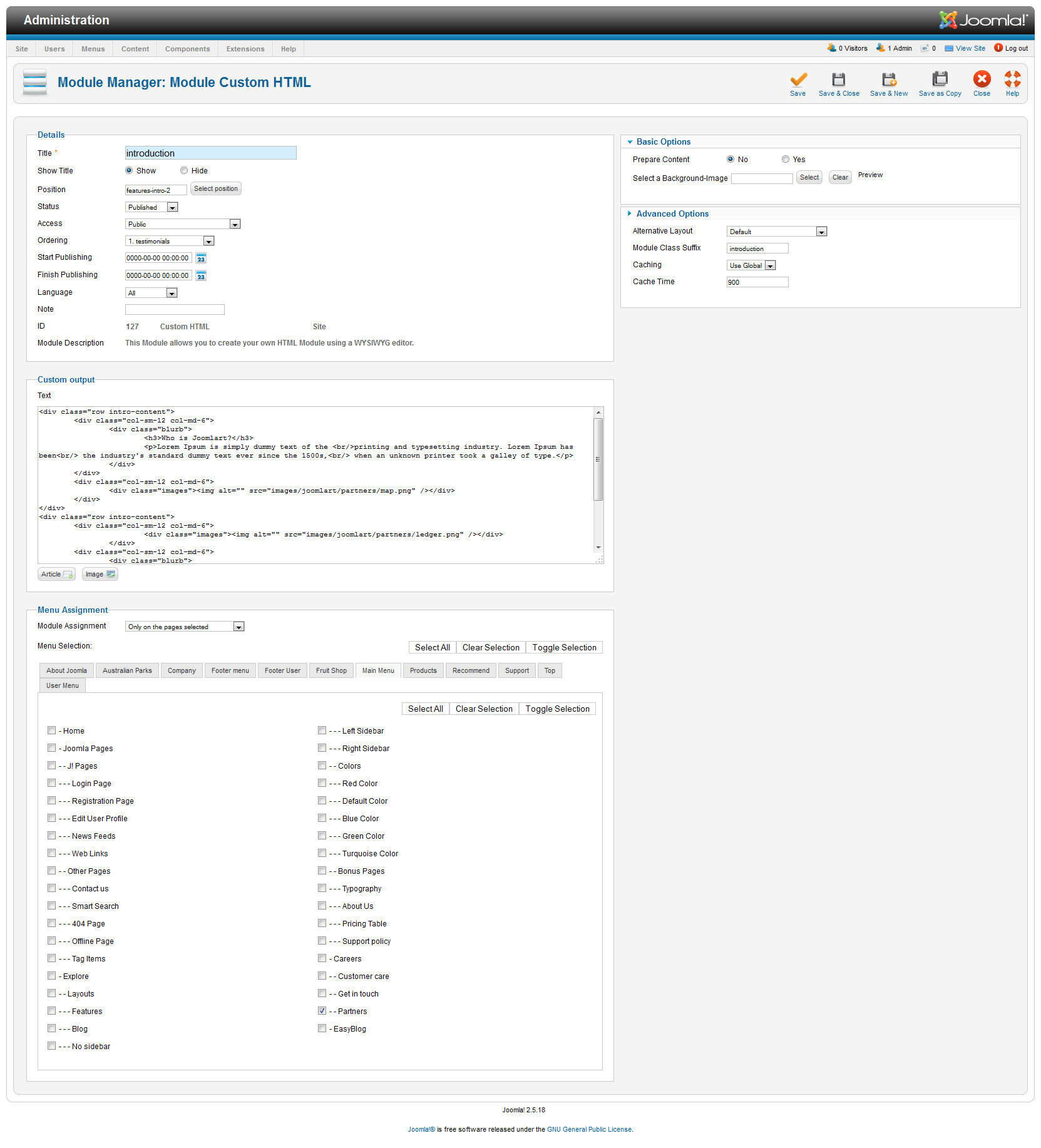Select Show for Show Title

[129, 170]
